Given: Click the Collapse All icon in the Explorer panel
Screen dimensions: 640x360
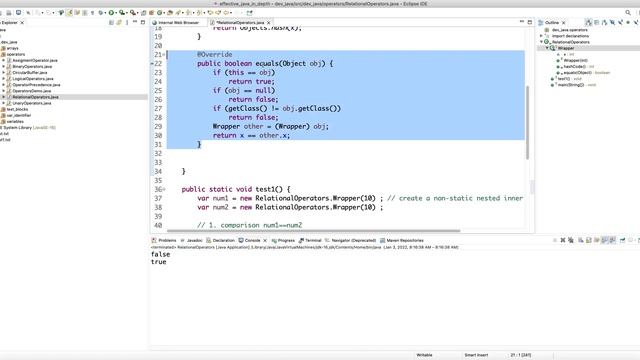Looking at the screenshot, I should point(111,22).
